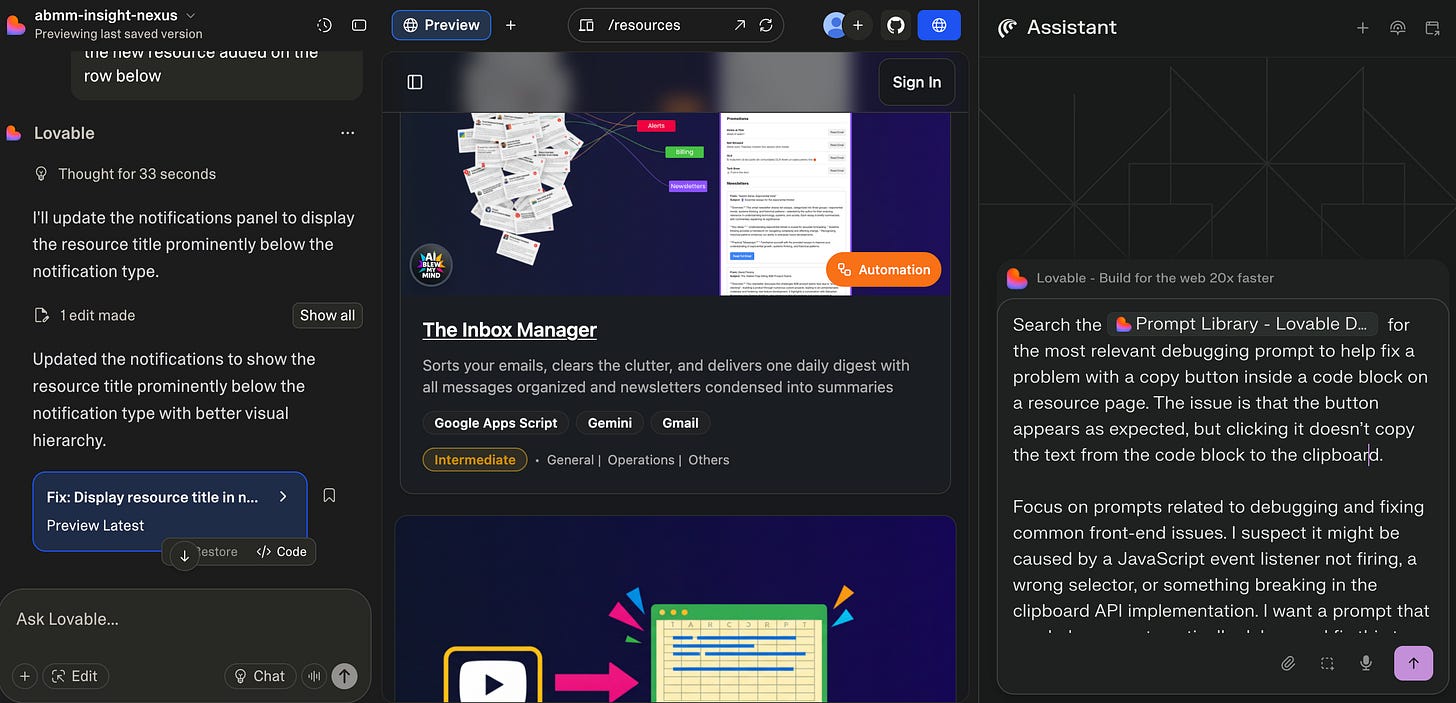The image size is (1456, 703).
Task: Open the preview in a new tab with the arrow icon
Action: pyautogui.click(x=740, y=25)
